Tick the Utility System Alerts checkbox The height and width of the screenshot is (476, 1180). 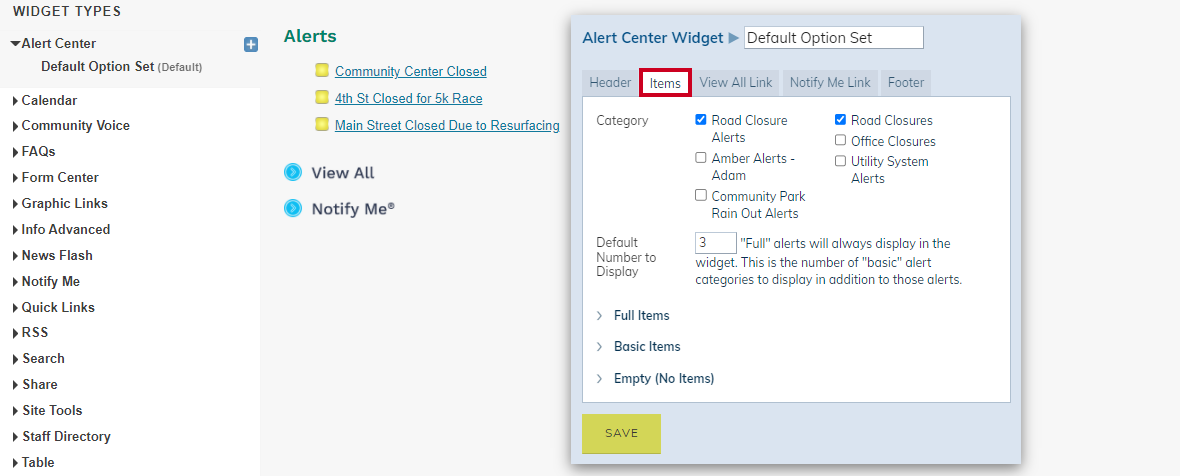click(x=840, y=161)
